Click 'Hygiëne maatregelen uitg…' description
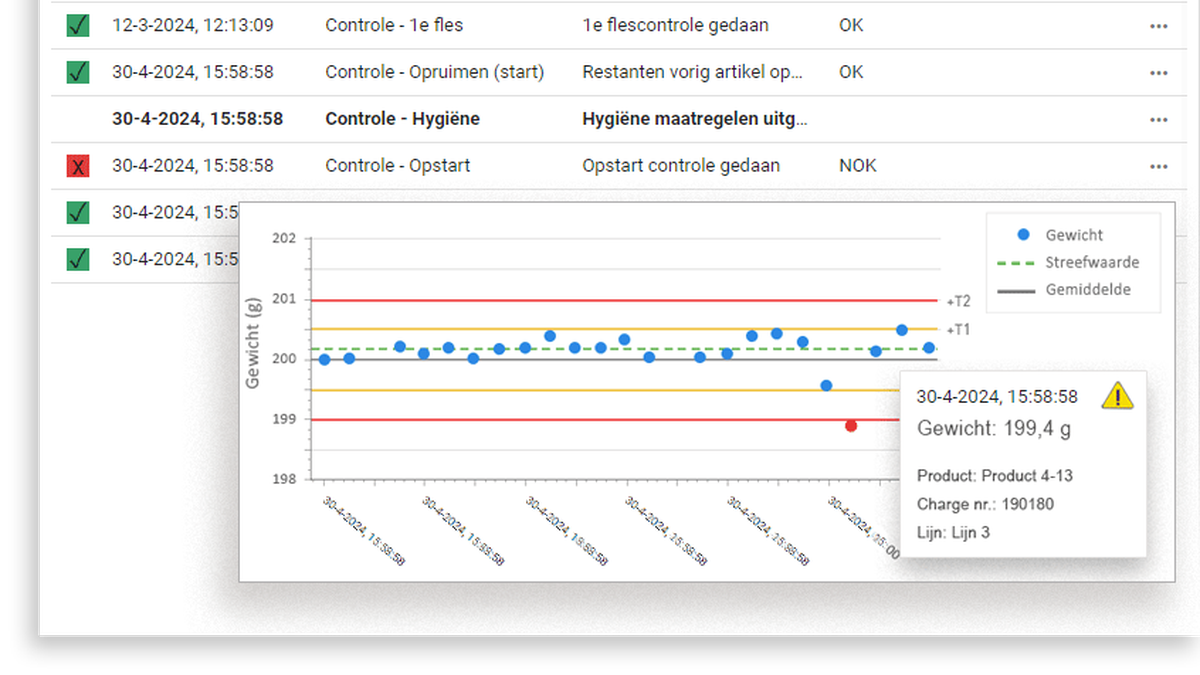 695,119
